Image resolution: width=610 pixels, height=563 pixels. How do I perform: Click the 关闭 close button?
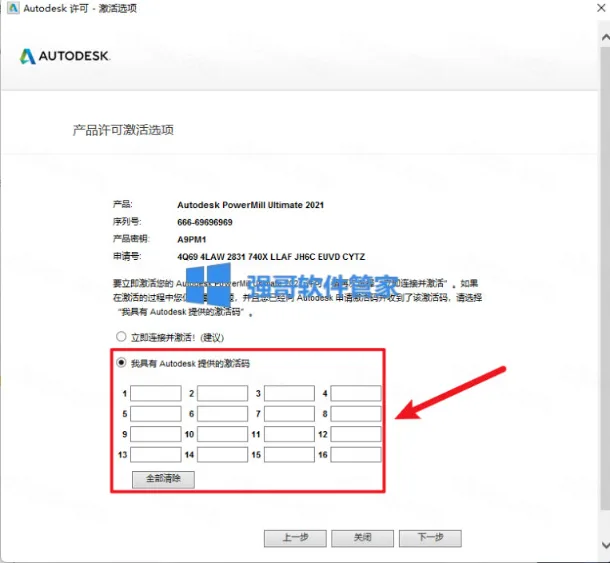363,538
